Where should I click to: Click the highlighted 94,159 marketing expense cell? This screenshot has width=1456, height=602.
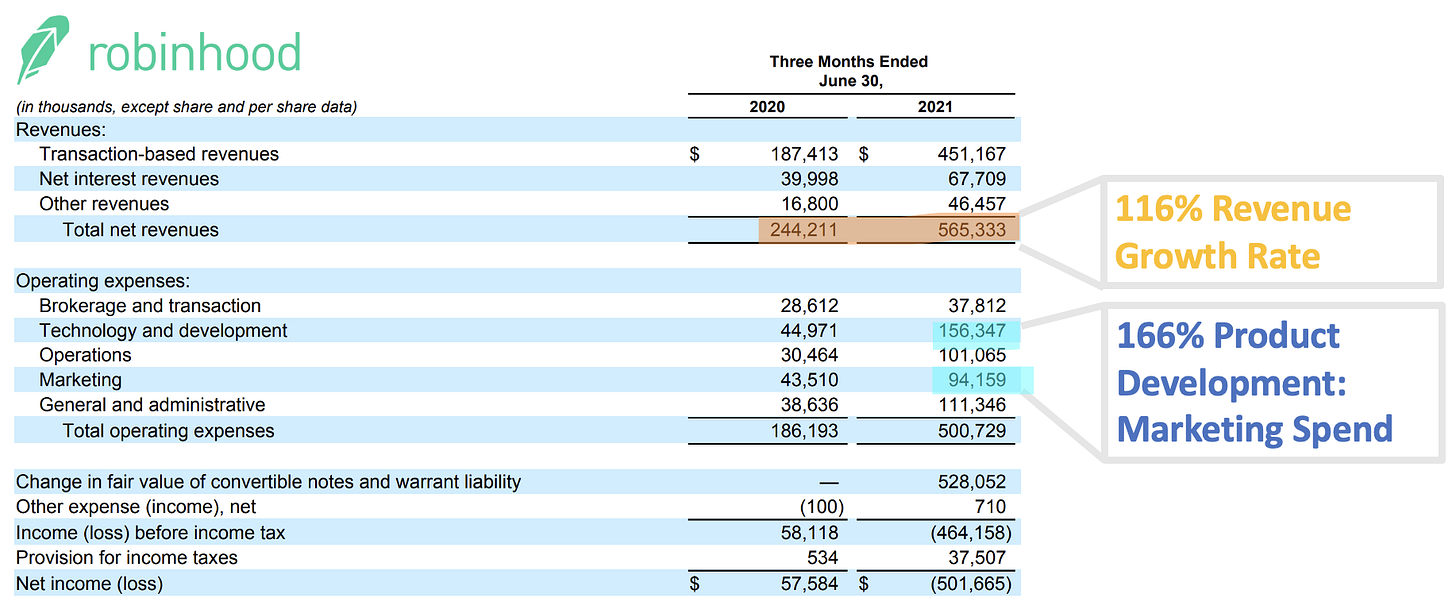click(982, 380)
